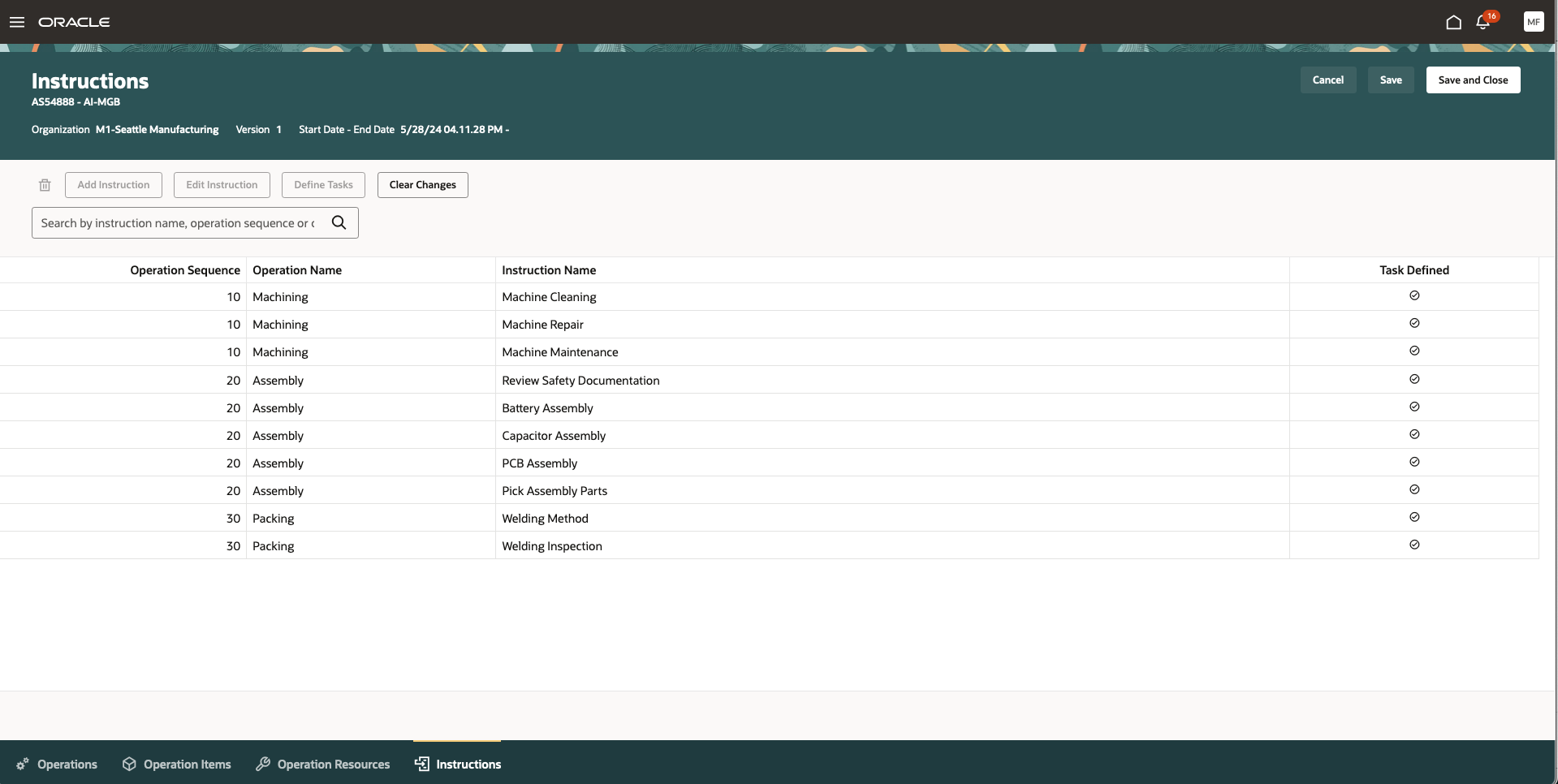Click the Machine Repair task-defined checkmark
Screen dimensions: 1558x784
1414,323
